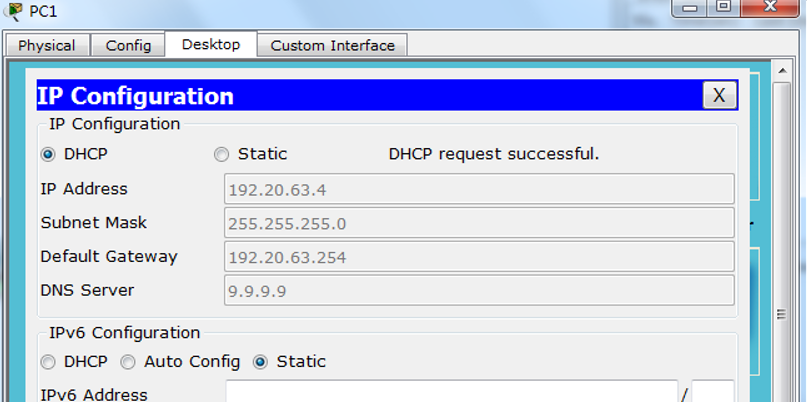Click the PC1 window title icon
Viewport: 807px width, 405px height.
[12, 10]
